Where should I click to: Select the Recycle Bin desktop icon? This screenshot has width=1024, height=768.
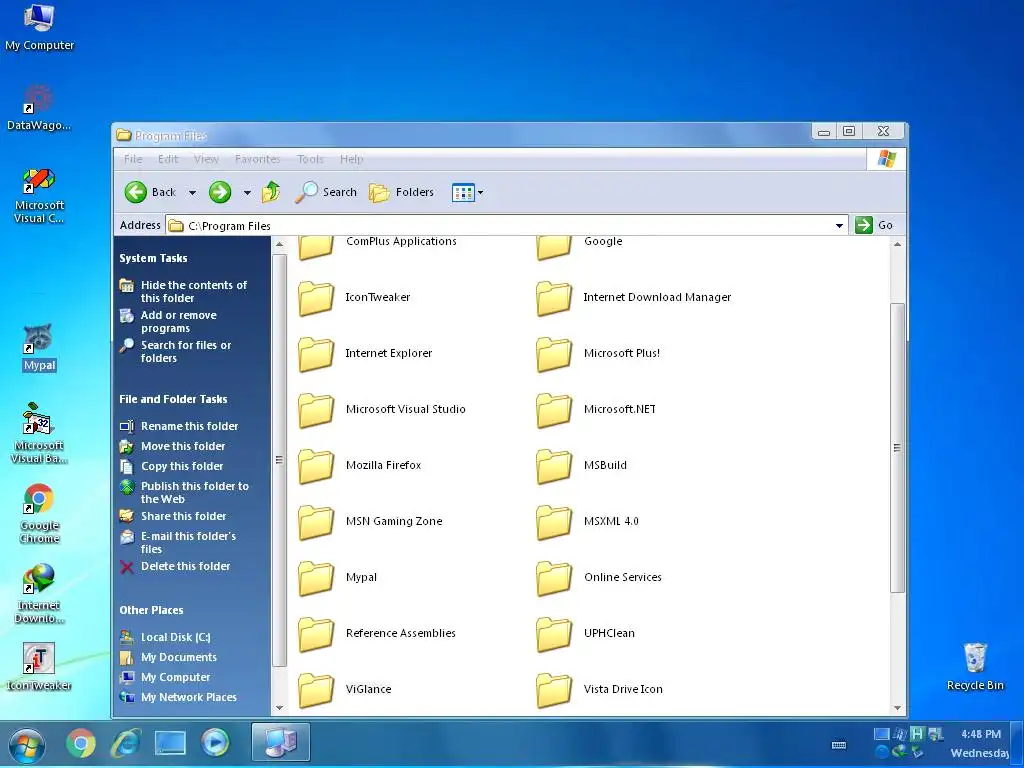click(975, 666)
